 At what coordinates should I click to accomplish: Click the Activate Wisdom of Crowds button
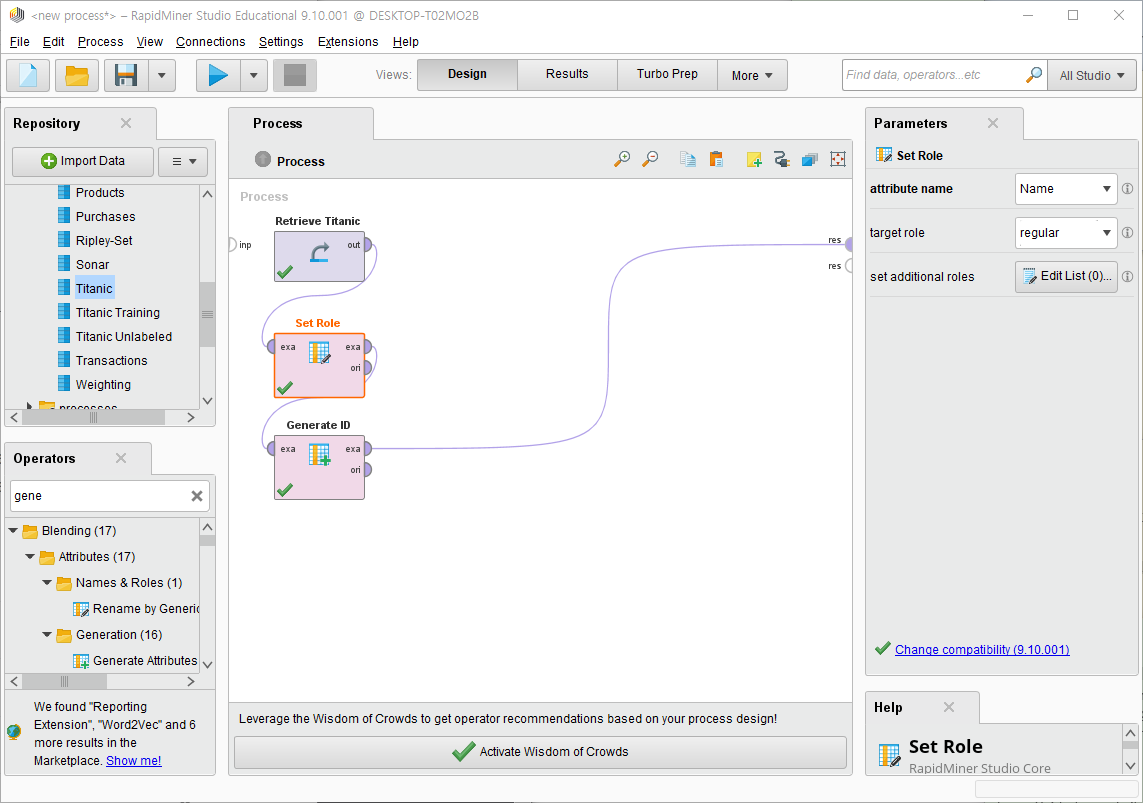pyautogui.click(x=540, y=751)
